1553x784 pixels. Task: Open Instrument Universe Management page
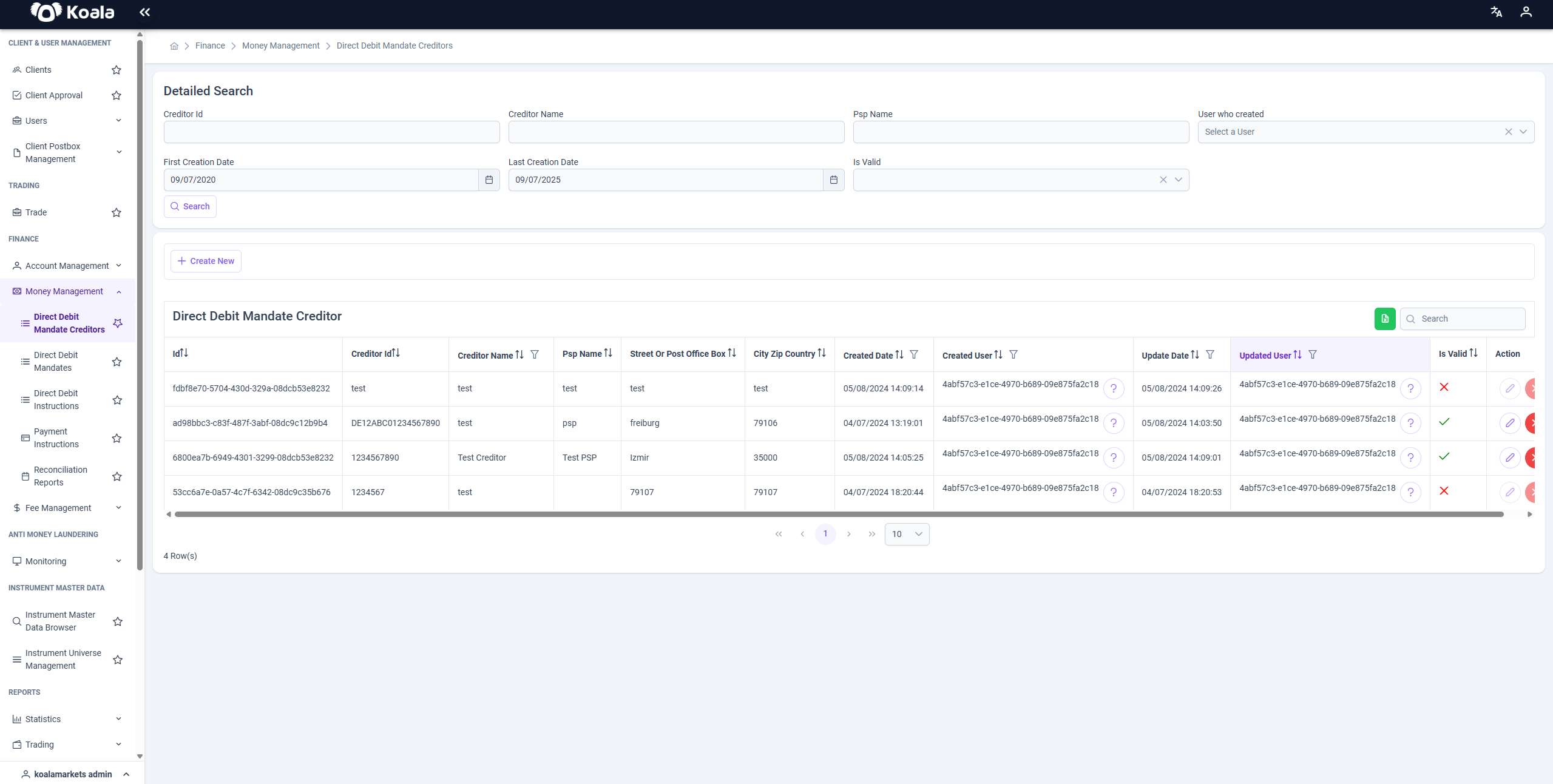click(63, 660)
